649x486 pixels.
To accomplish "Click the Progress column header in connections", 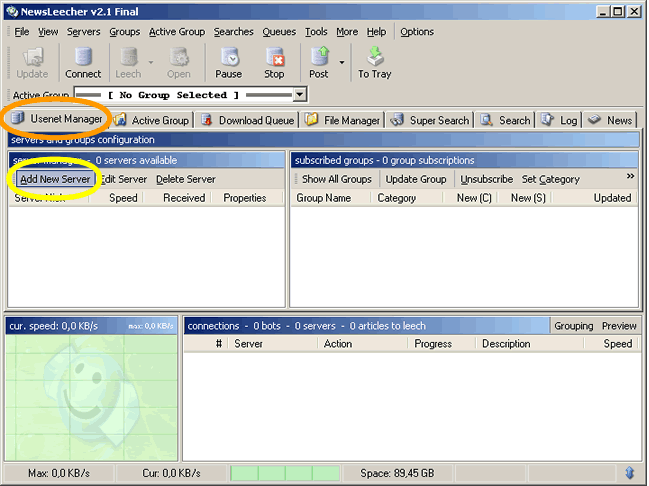I will click(x=441, y=344).
